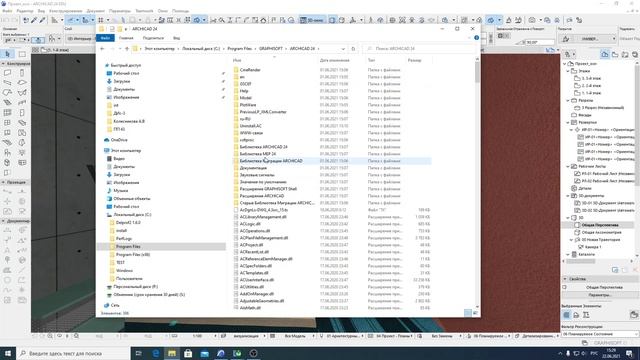
Task: Open Microsoft Edge from taskbar
Action: [156, 353]
